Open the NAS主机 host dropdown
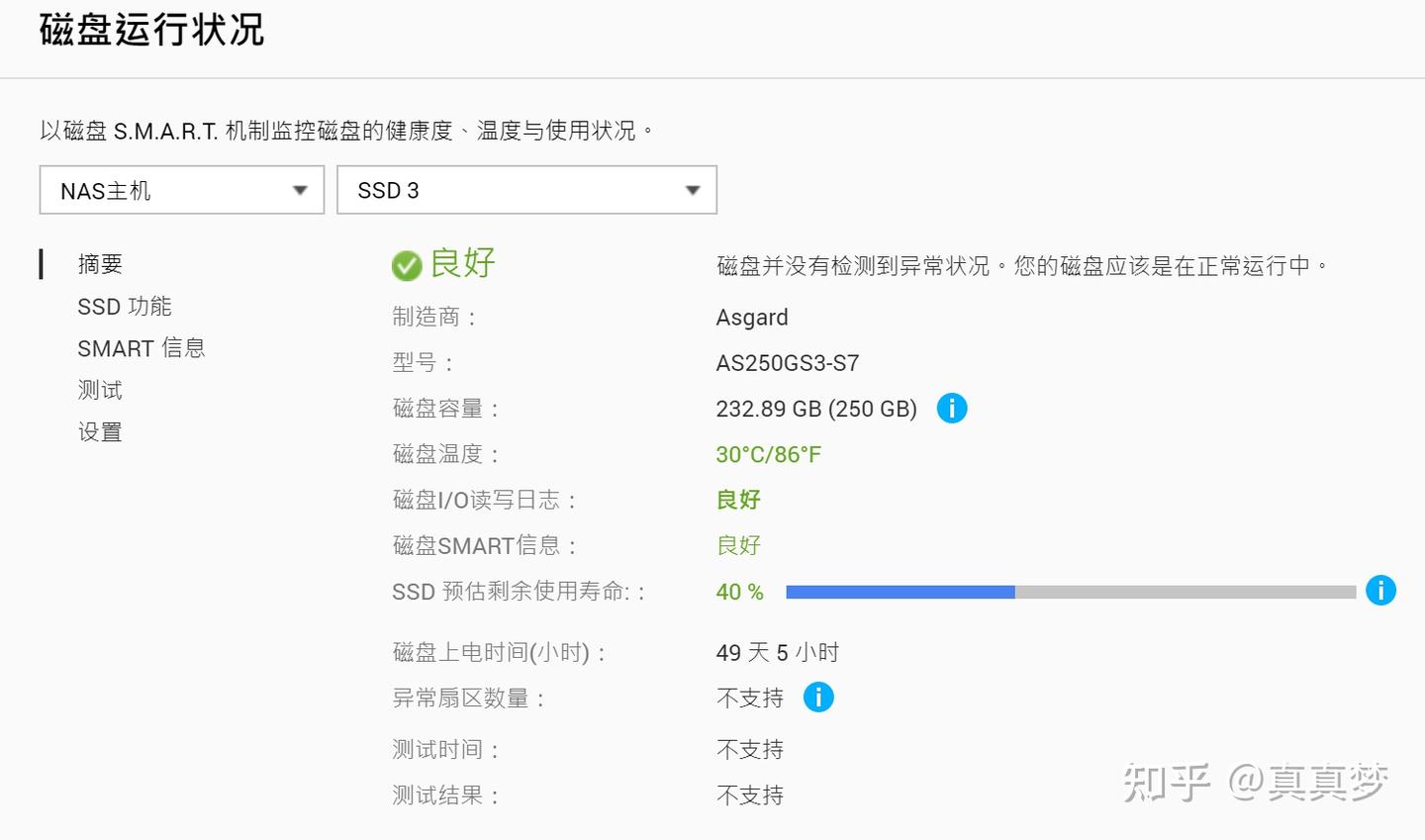 pos(182,190)
